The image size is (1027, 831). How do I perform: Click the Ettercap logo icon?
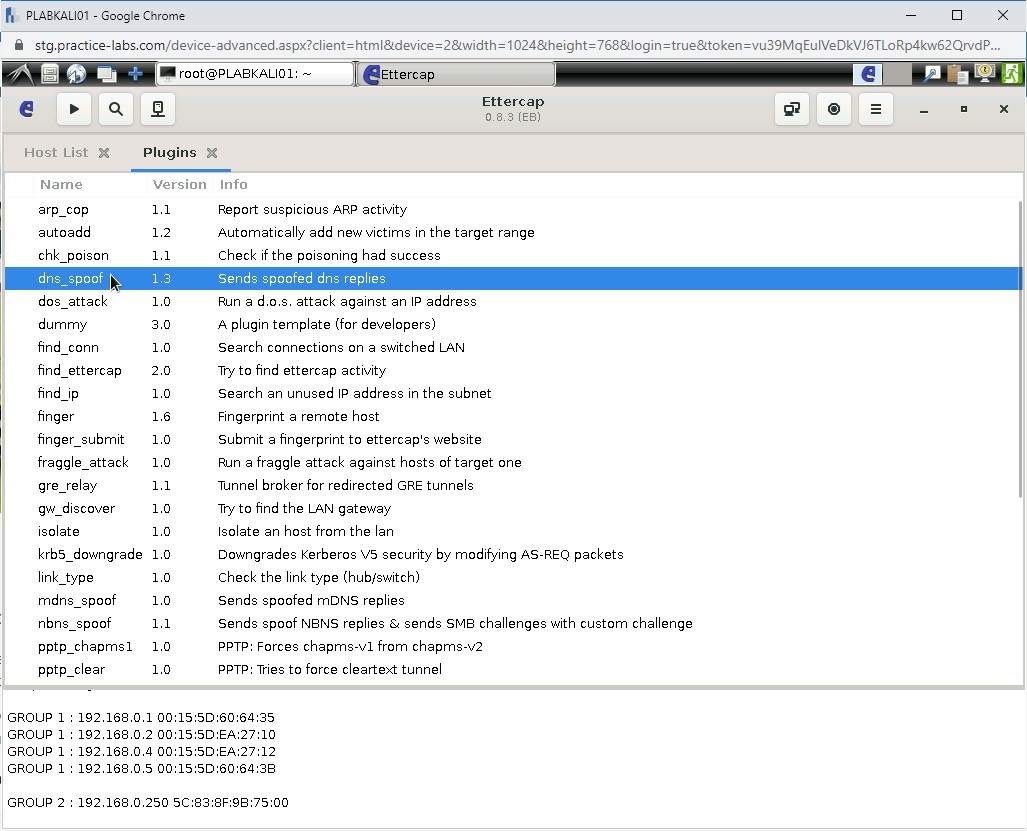26,109
